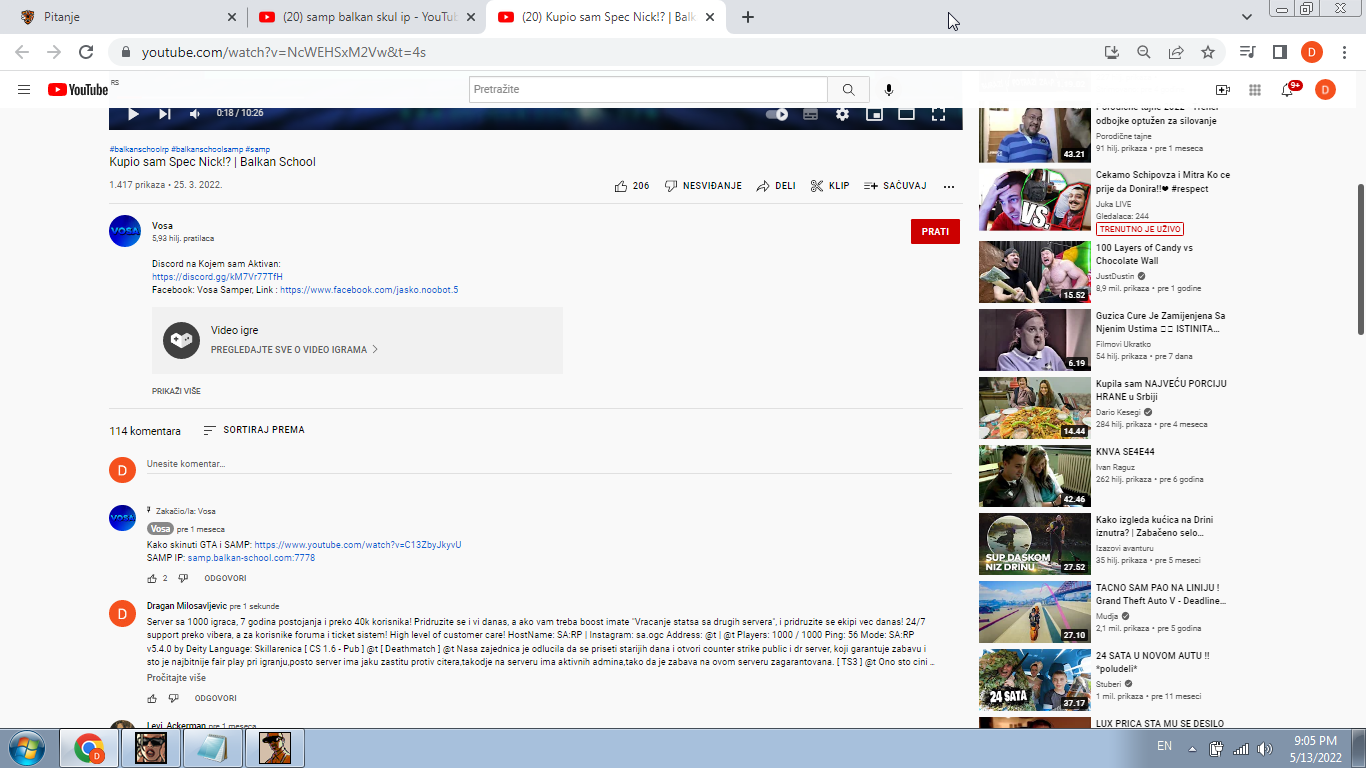This screenshot has width=1366, height=768.
Task: Open the YouTube apps grid
Action: pyautogui.click(x=1255, y=90)
